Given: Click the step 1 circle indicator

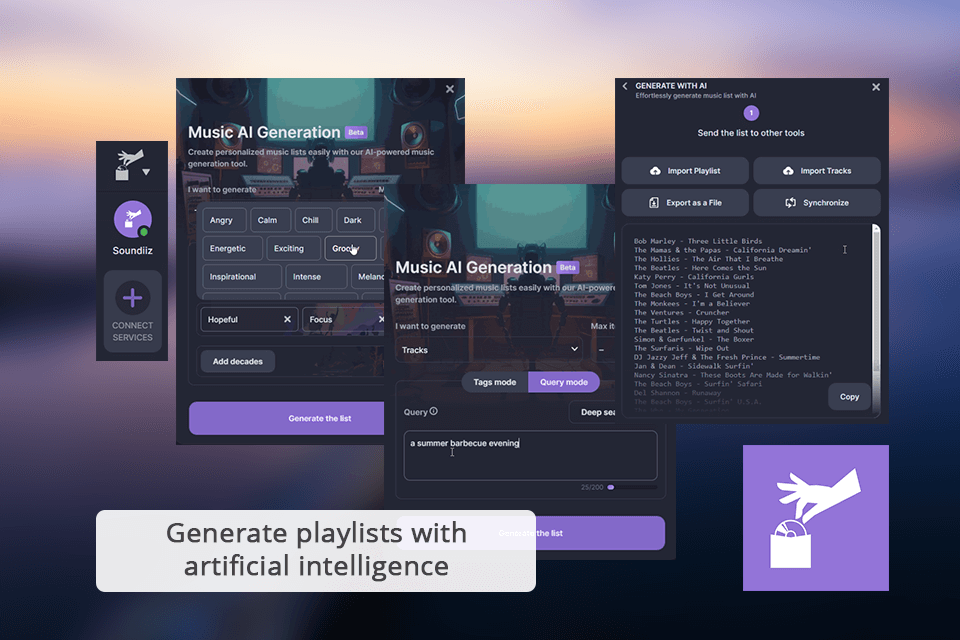Looking at the screenshot, I should point(751,113).
